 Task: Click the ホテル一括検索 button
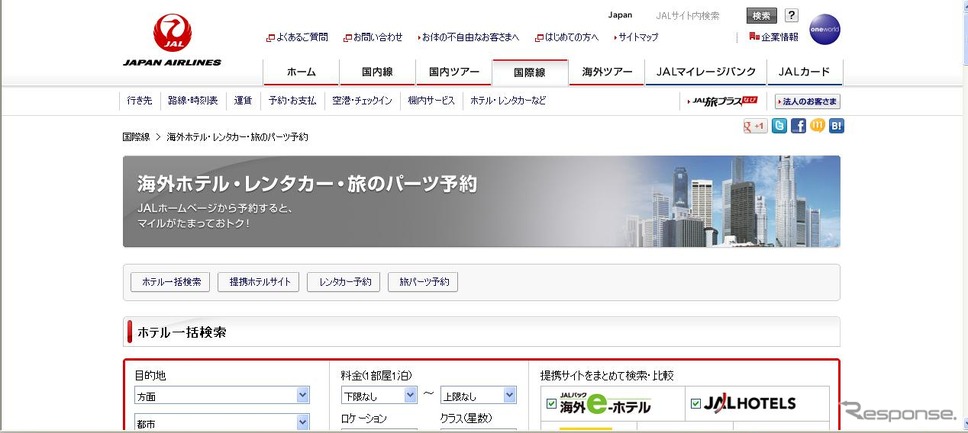coord(170,282)
